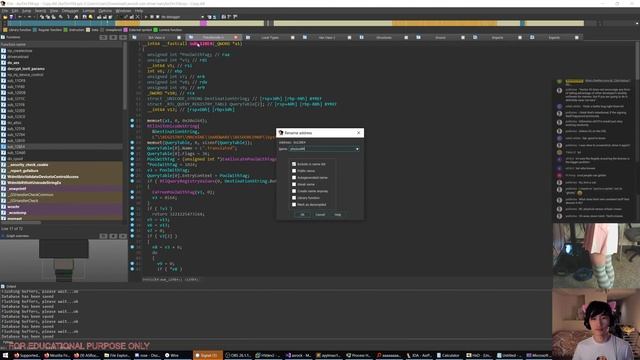Screen dimensions: 640x360
Task: Click the Functions list vertical scrollbar
Action: coord(125,76)
